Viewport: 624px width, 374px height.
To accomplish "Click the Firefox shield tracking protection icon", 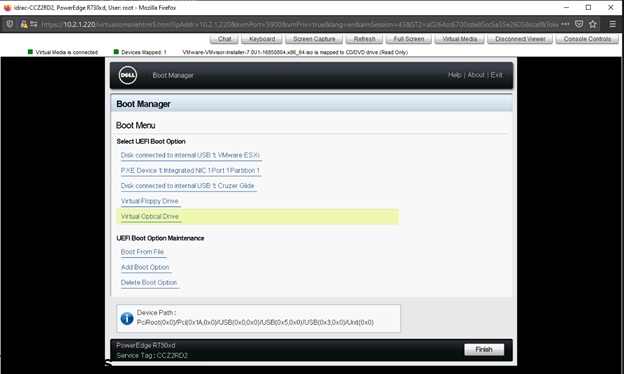I will click(10, 24).
